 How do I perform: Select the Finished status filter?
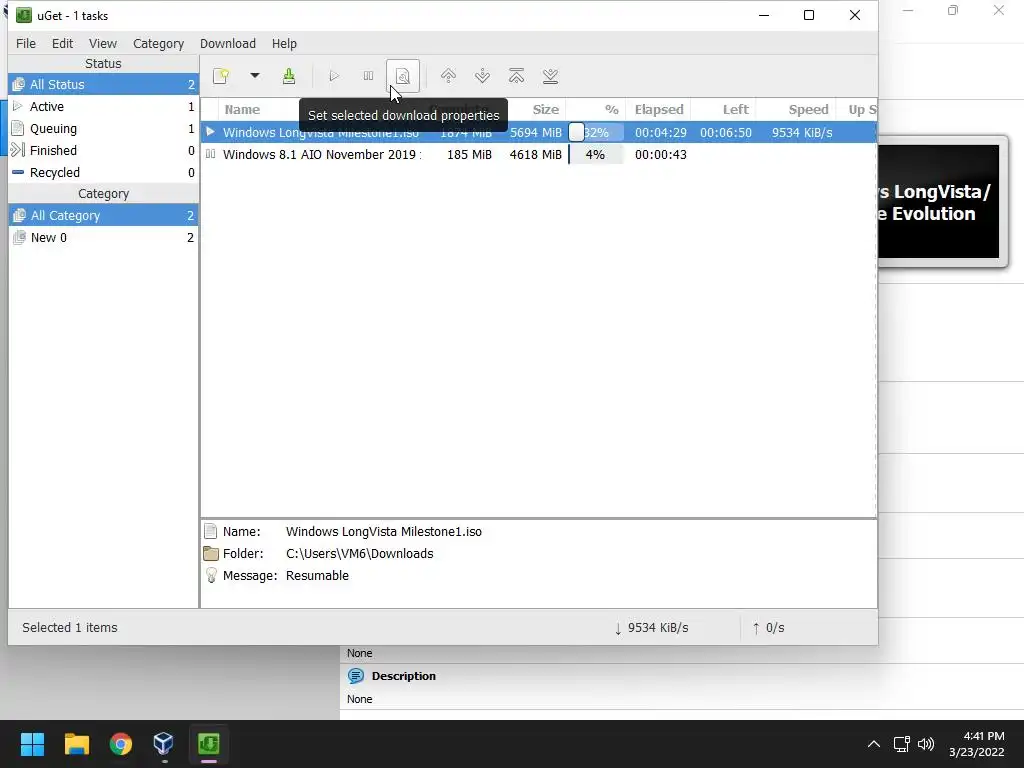[103, 150]
